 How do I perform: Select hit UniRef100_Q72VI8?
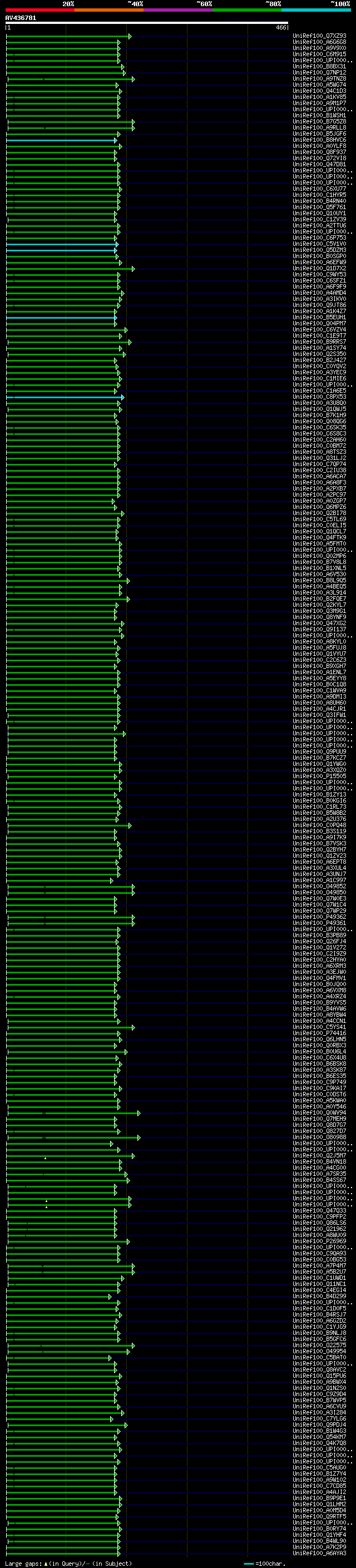pyautogui.click(x=319, y=159)
